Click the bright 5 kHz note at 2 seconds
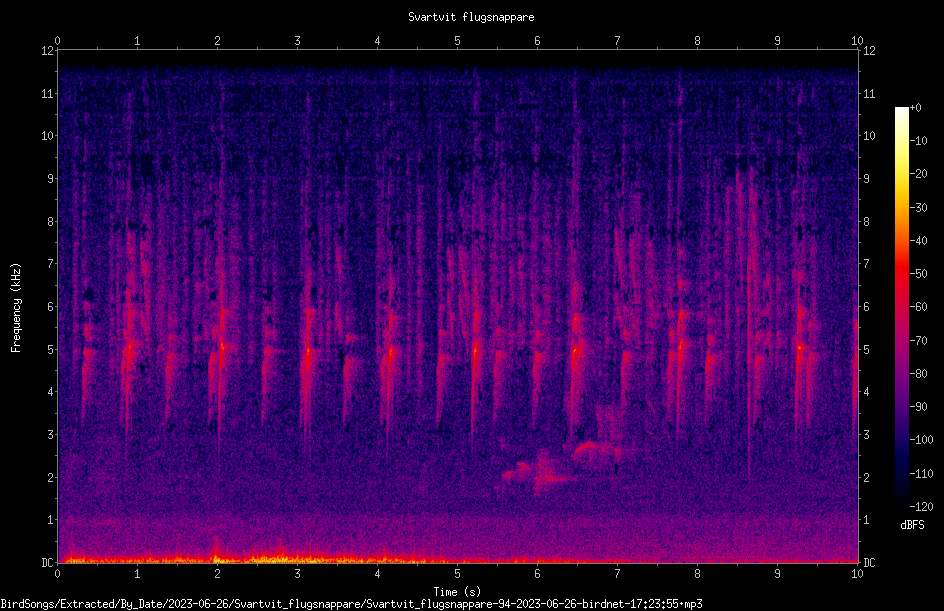The height and width of the screenshot is (611, 944). pyautogui.click(x=222, y=346)
